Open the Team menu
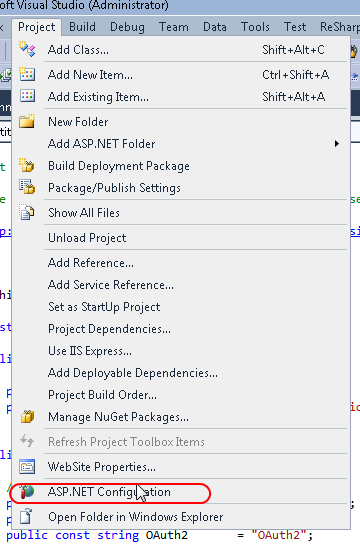The height and width of the screenshot is (546, 360). 174,27
